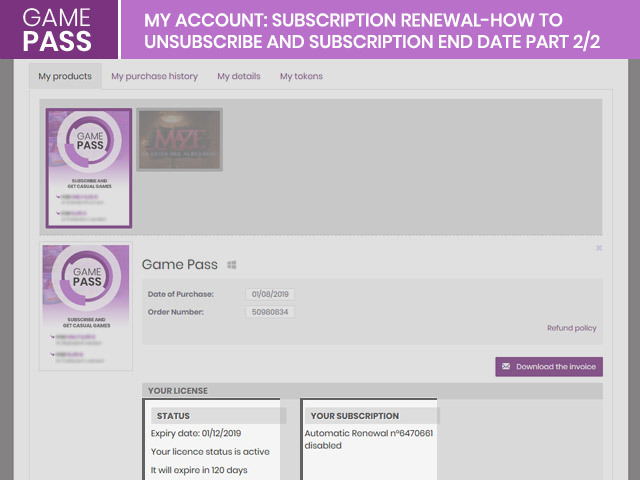Open the My products tab
This screenshot has width=640, height=480.
coord(65,76)
